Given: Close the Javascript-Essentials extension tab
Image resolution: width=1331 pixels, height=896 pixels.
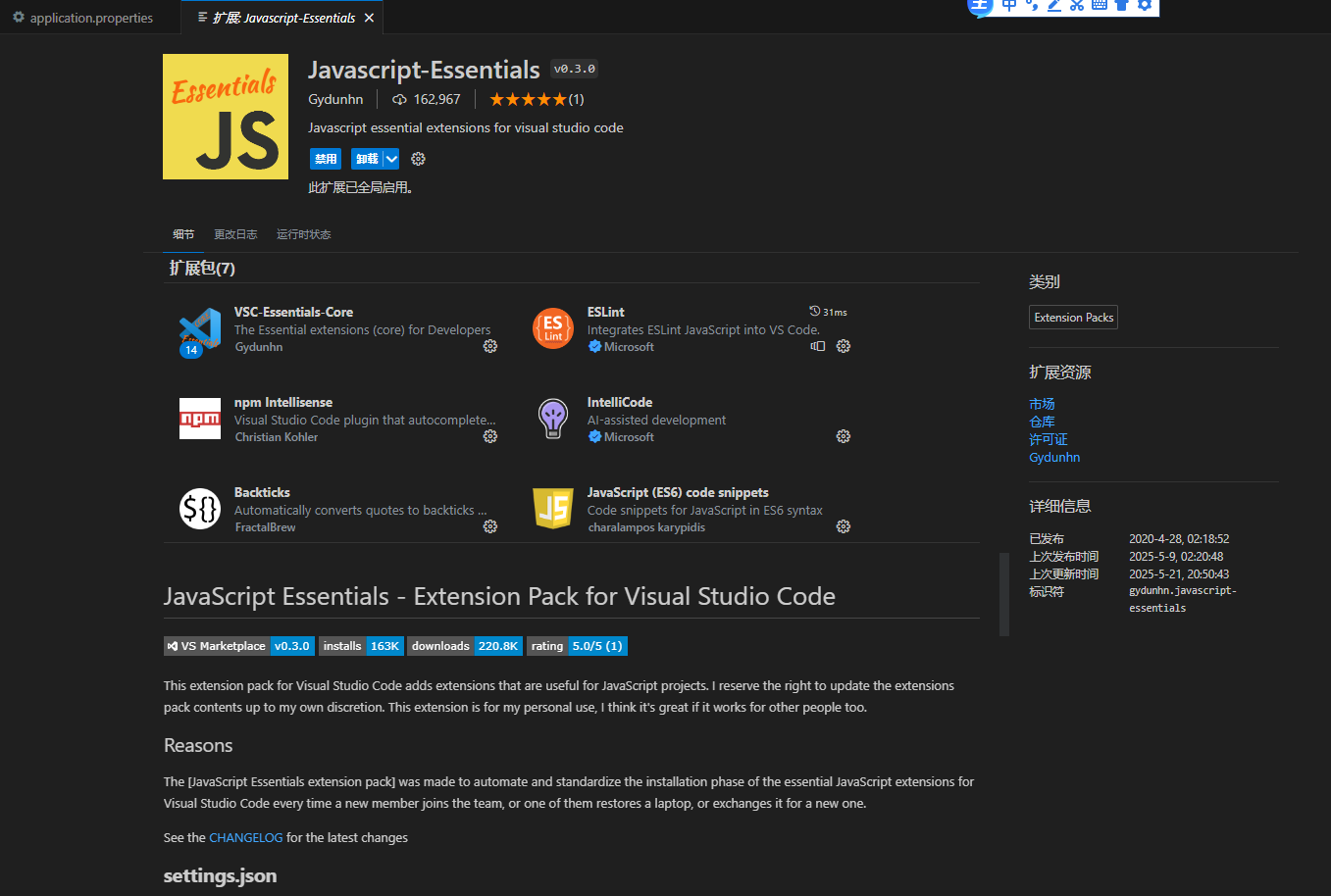Looking at the screenshot, I should click(369, 18).
